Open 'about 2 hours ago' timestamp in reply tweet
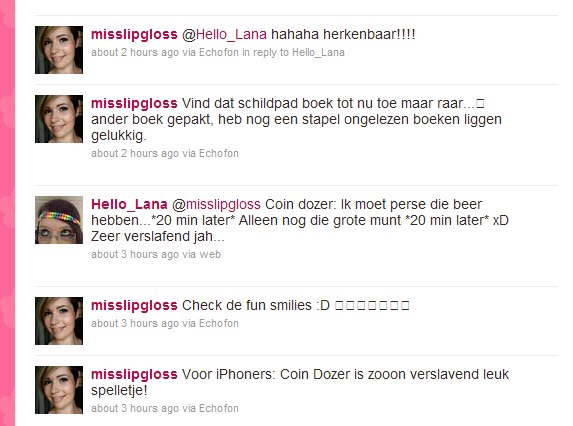573x426 pixels. pos(135,53)
